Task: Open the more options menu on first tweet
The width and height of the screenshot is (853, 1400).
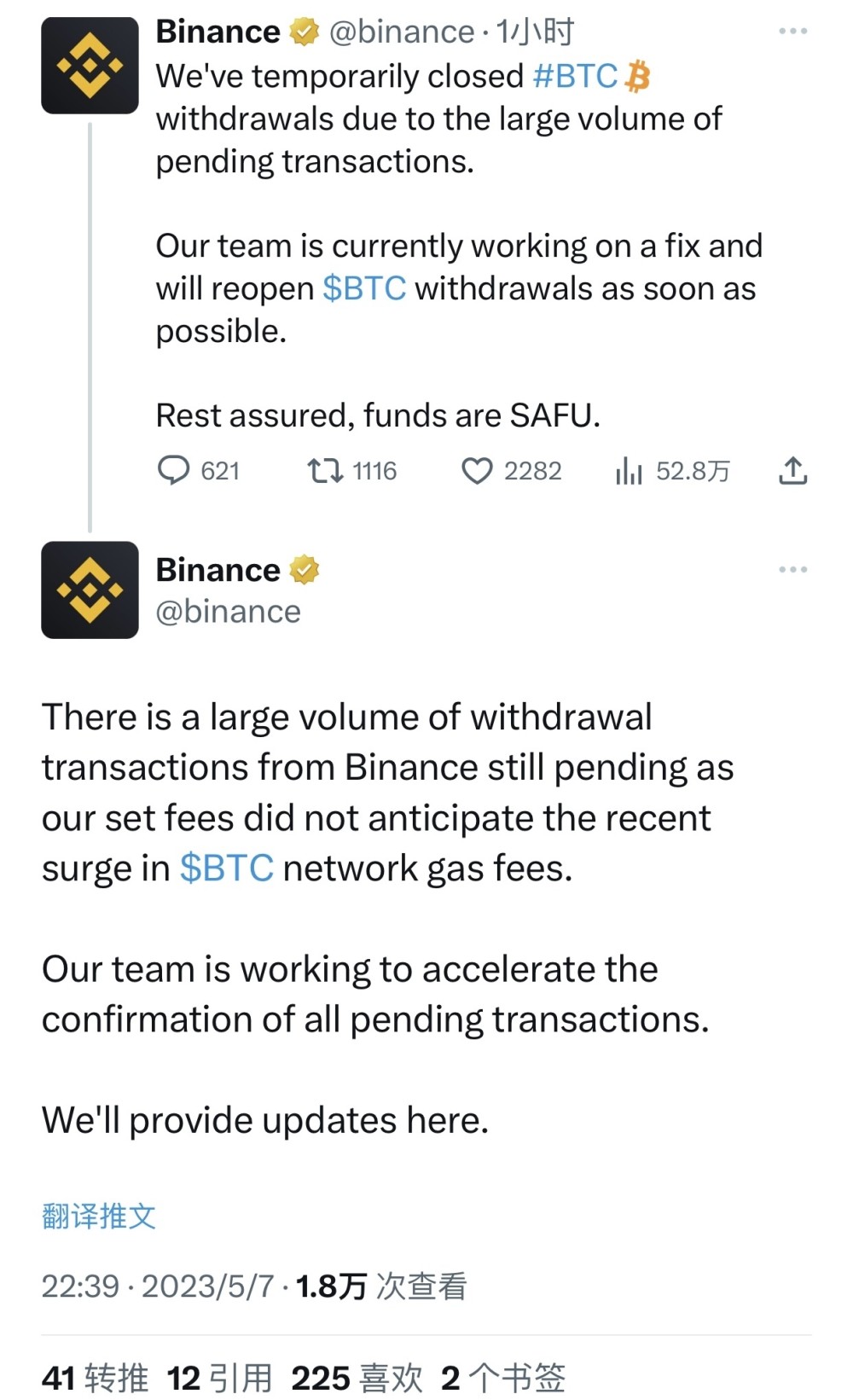Action: pyautogui.click(x=792, y=32)
